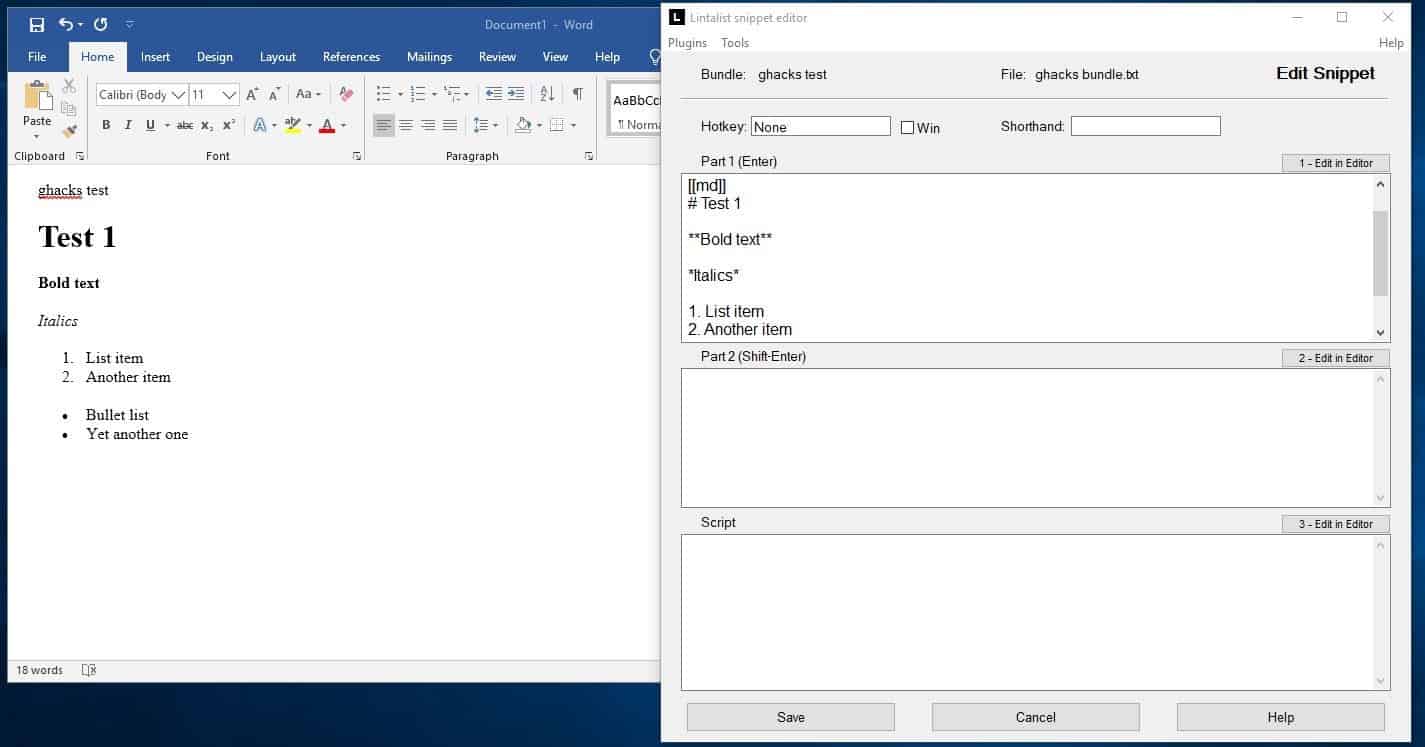Viewport: 1425px width, 747px height.
Task: Expand the borders dropdown arrow
Action: pos(573,125)
